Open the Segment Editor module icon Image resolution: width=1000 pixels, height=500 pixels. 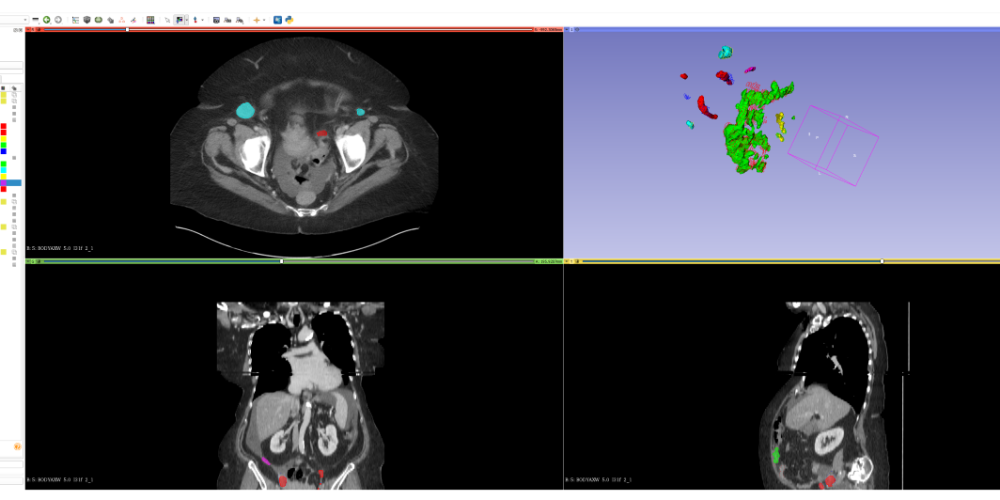coord(133,20)
